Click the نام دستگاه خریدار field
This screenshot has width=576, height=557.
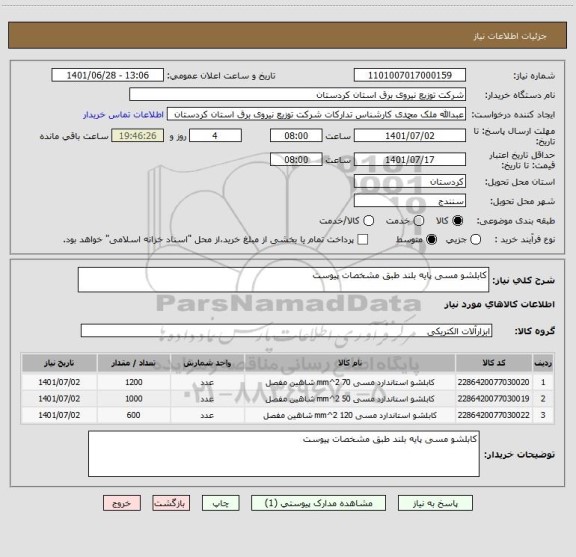[x=298, y=94]
